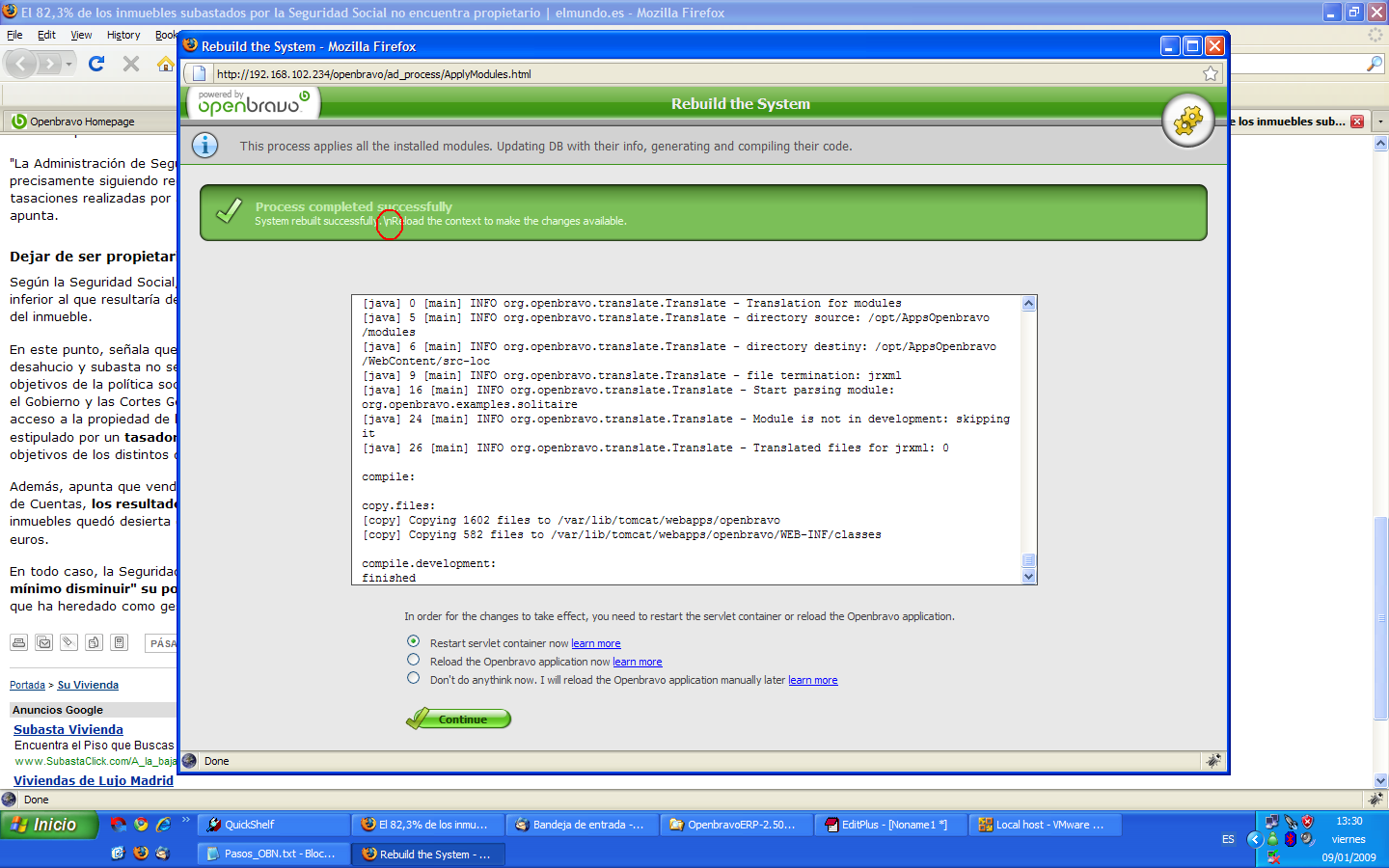This screenshot has width=1389, height=868.
Task: Click the Firefox reload page icon
Action: point(95,64)
